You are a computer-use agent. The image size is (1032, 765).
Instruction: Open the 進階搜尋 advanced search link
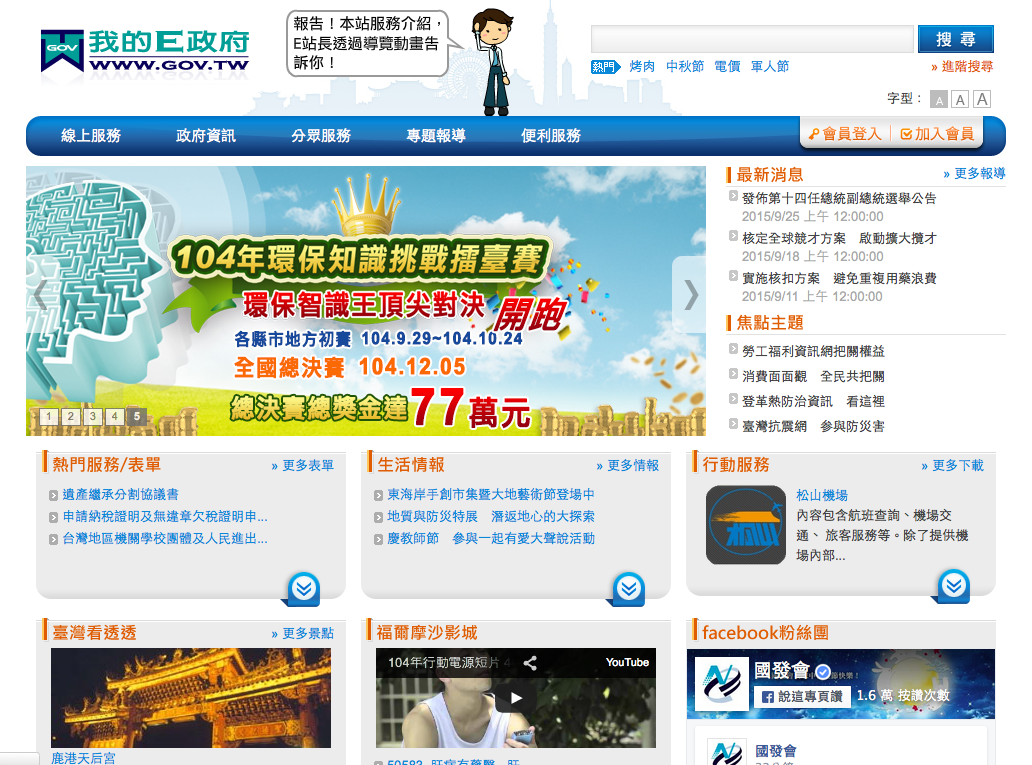tap(962, 66)
